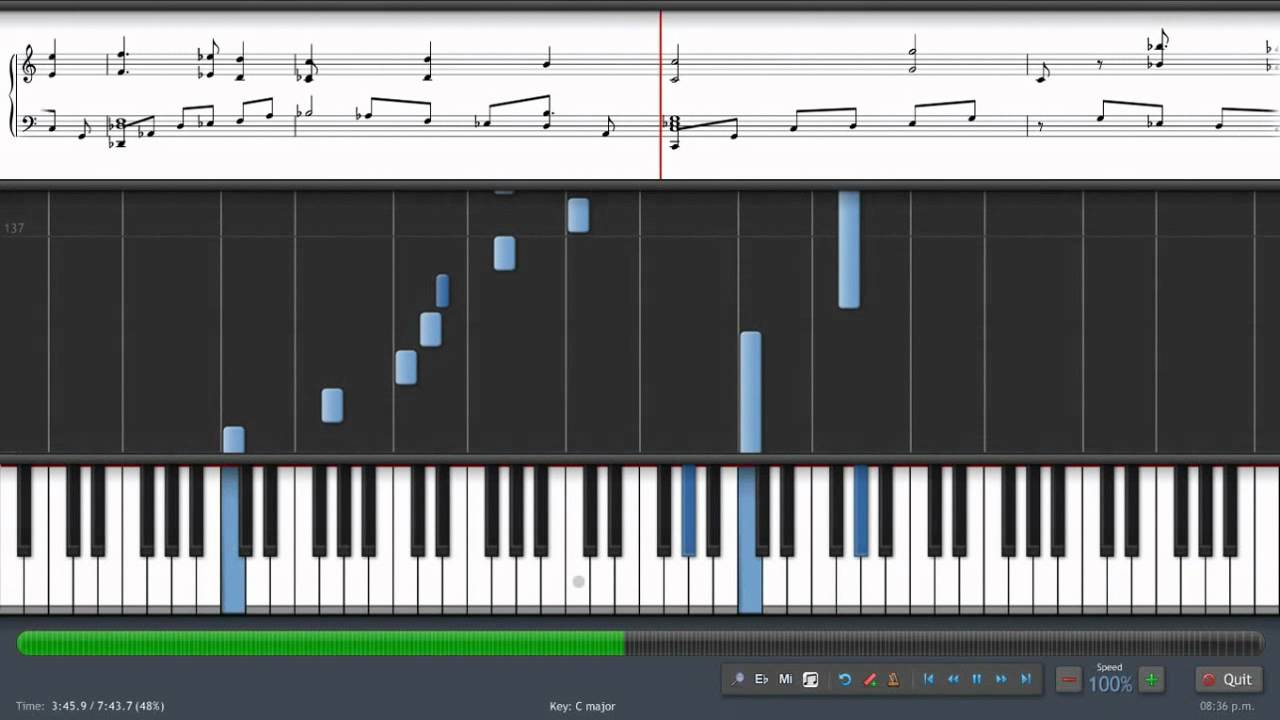
Task: Click the treble clef in the sheet music
Action: tap(27, 64)
